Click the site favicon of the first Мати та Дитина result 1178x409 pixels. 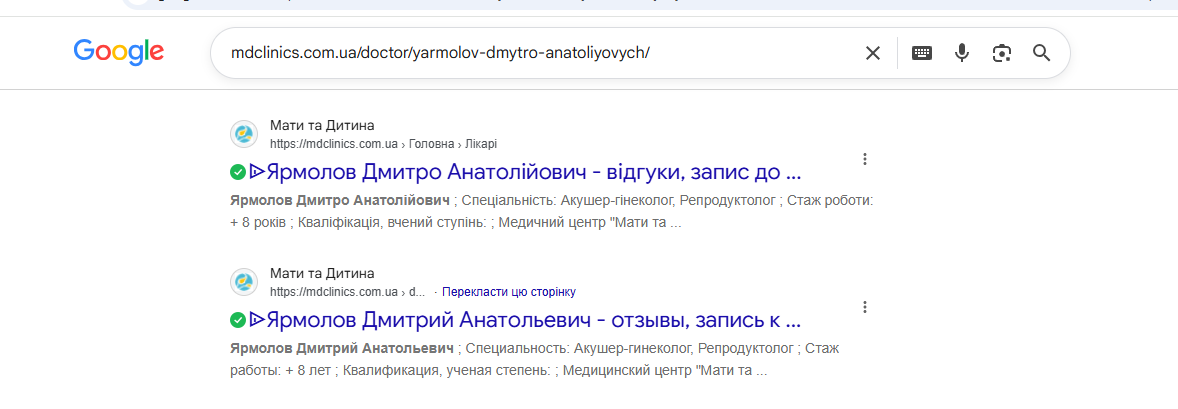click(244, 135)
